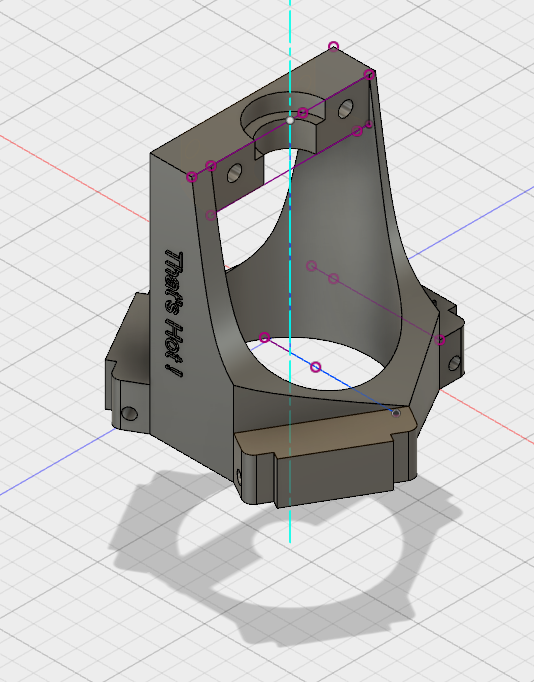
Task: Select the sketch point at the top plate's front-left corner
Action: (x=192, y=177)
